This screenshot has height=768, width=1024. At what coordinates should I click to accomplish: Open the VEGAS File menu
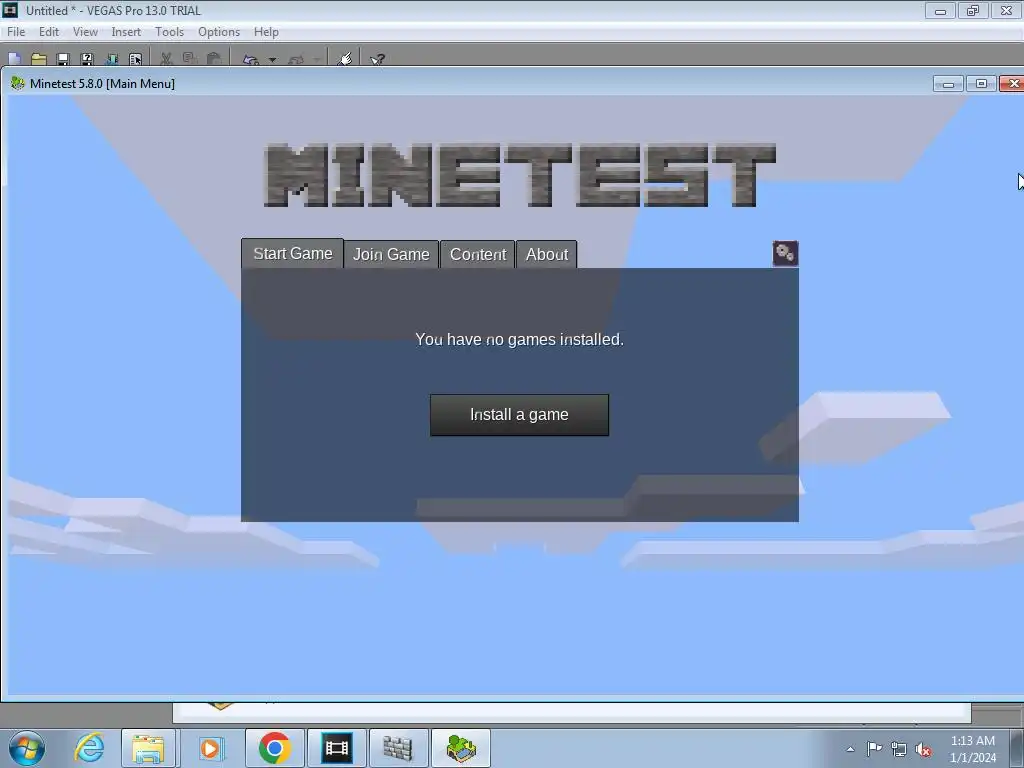16,31
